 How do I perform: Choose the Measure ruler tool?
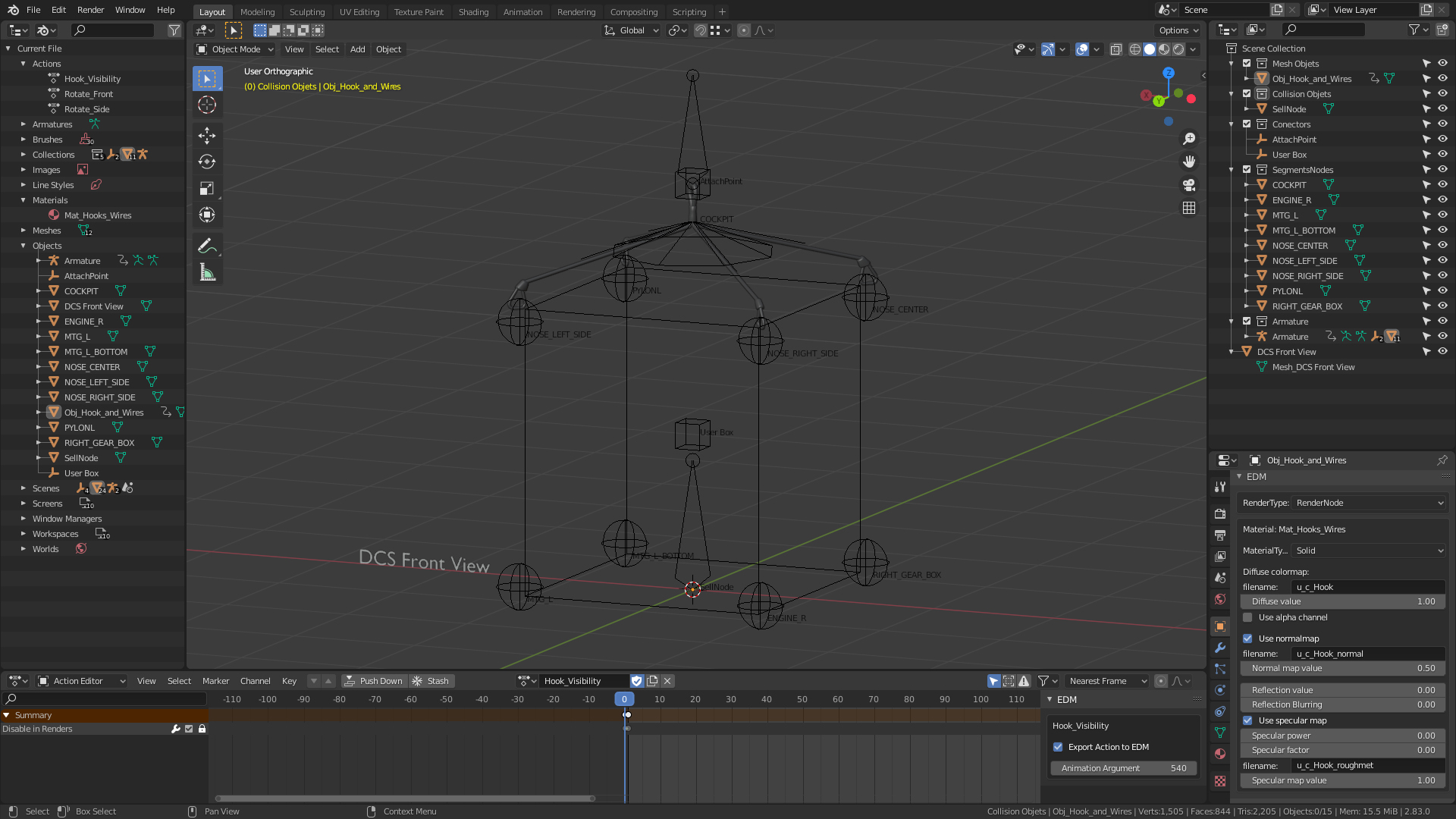pos(207,272)
